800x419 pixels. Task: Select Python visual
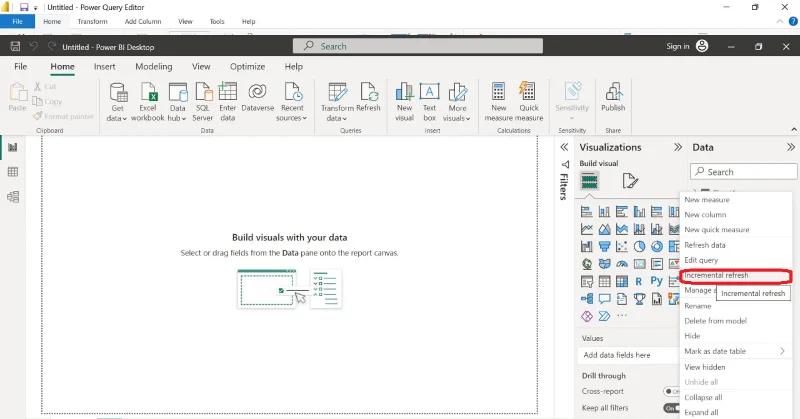657,281
